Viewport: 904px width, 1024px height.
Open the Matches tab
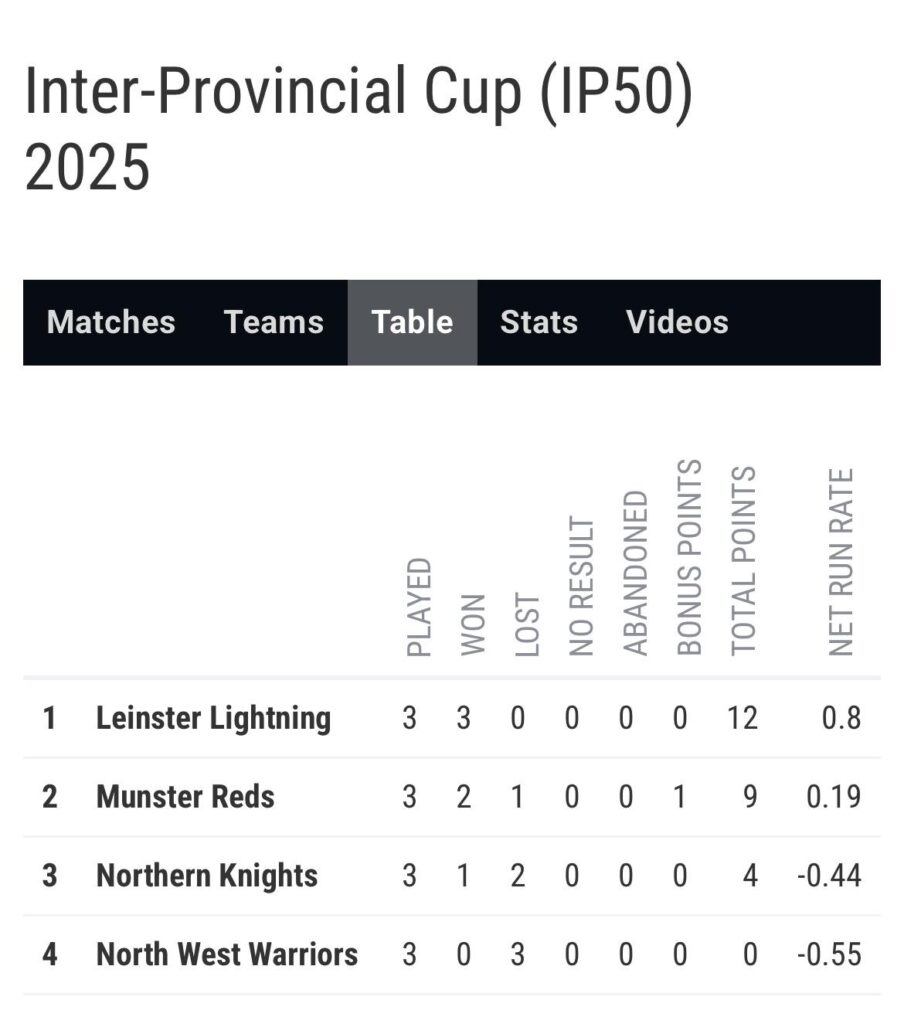point(111,322)
